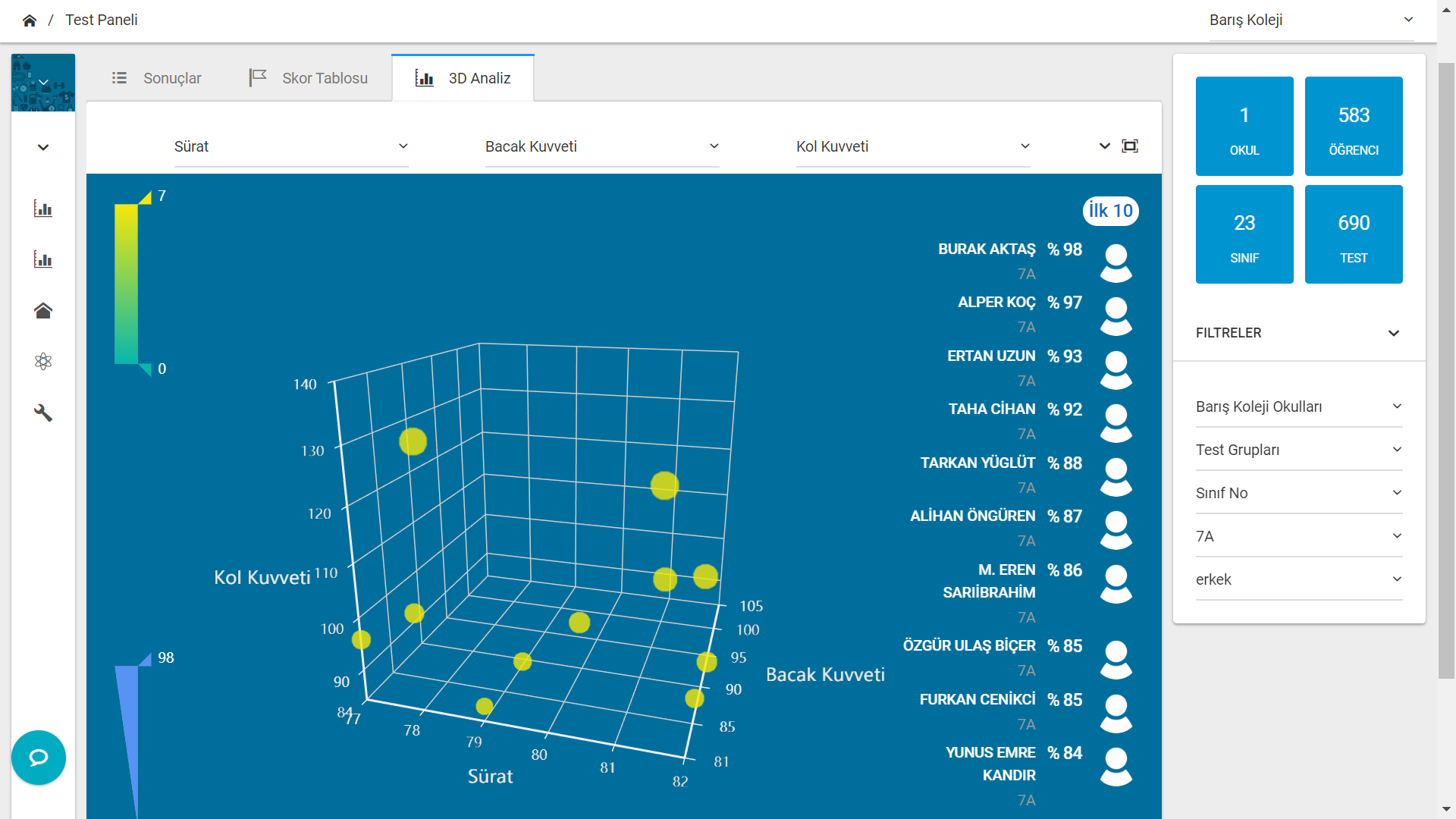1456x819 pixels.
Task: Open the Test Grupları filter dropdown
Action: (x=1298, y=450)
